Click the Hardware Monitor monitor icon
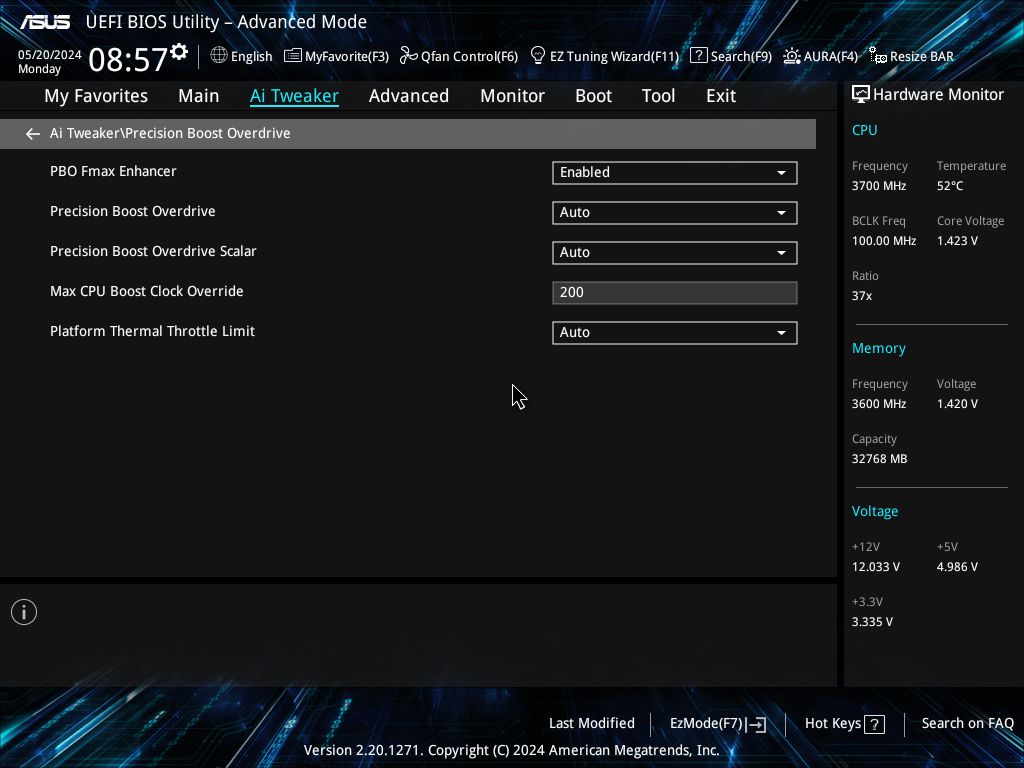Image resolution: width=1024 pixels, height=768 pixels. pyautogui.click(x=861, y=95)
